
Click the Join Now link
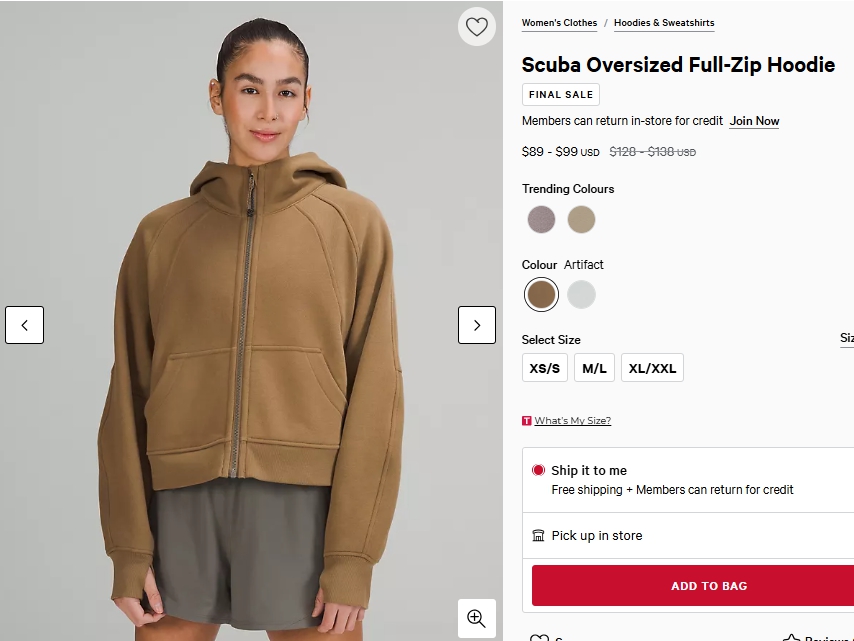[754, 121]
